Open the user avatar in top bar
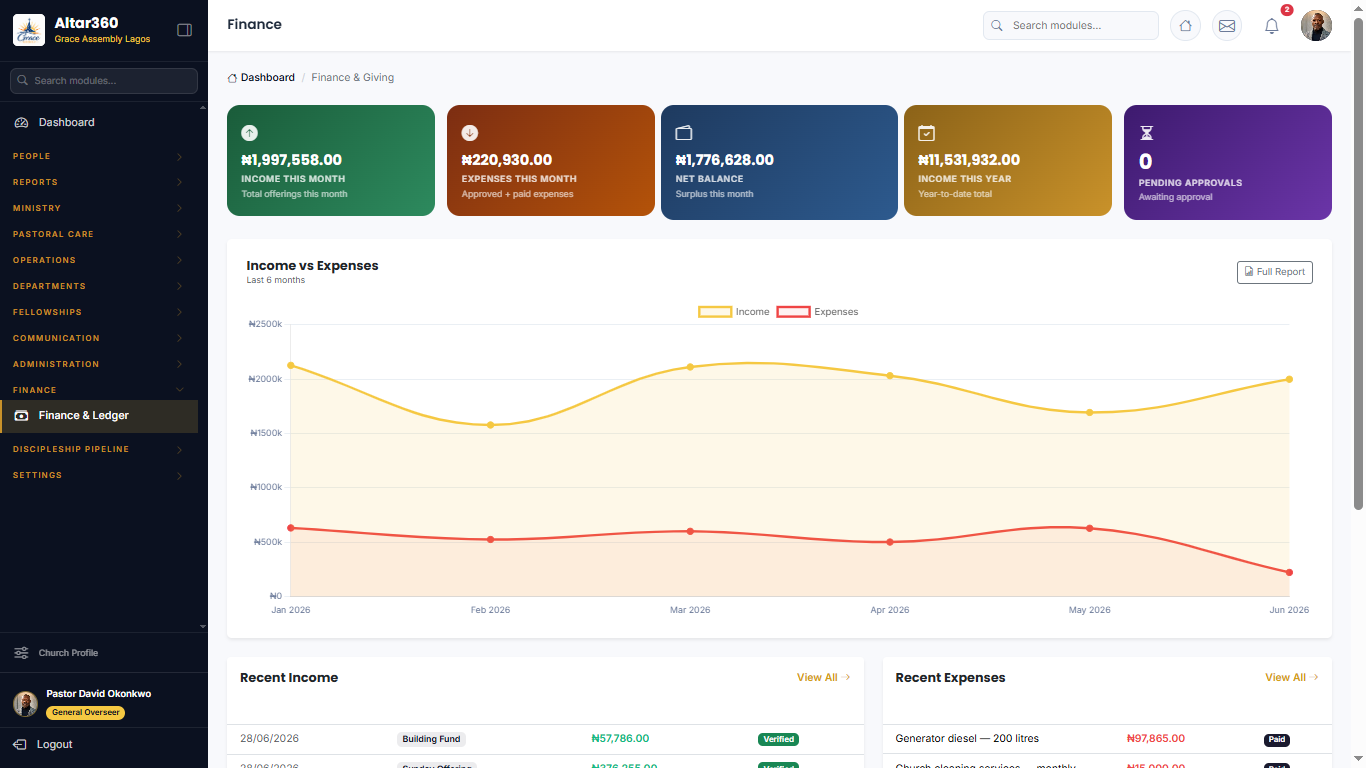This screenshot has width=1366, height=768. coord(1316,26)
